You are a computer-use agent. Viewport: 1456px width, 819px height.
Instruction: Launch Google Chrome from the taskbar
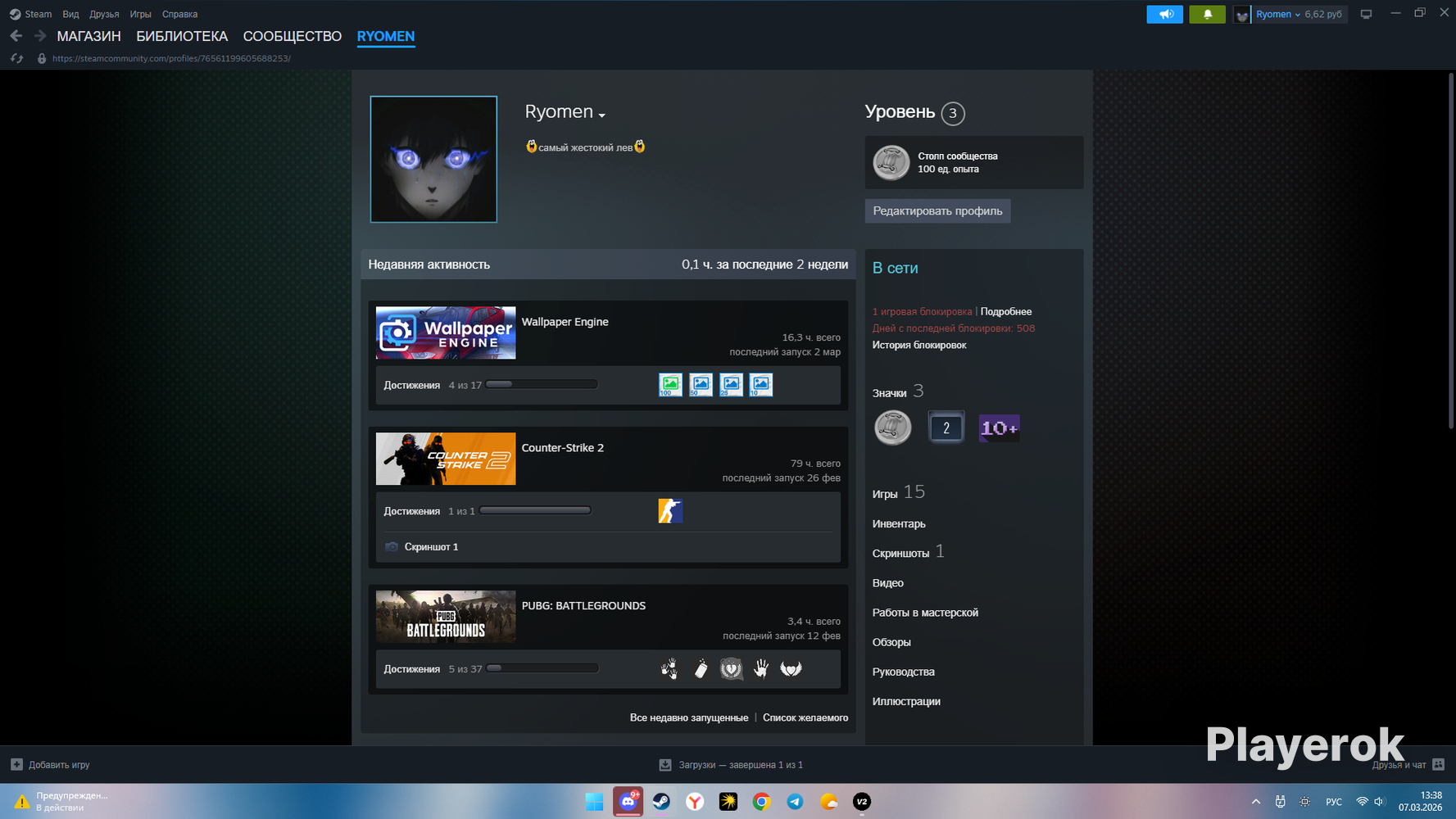[x=761, y=802]
